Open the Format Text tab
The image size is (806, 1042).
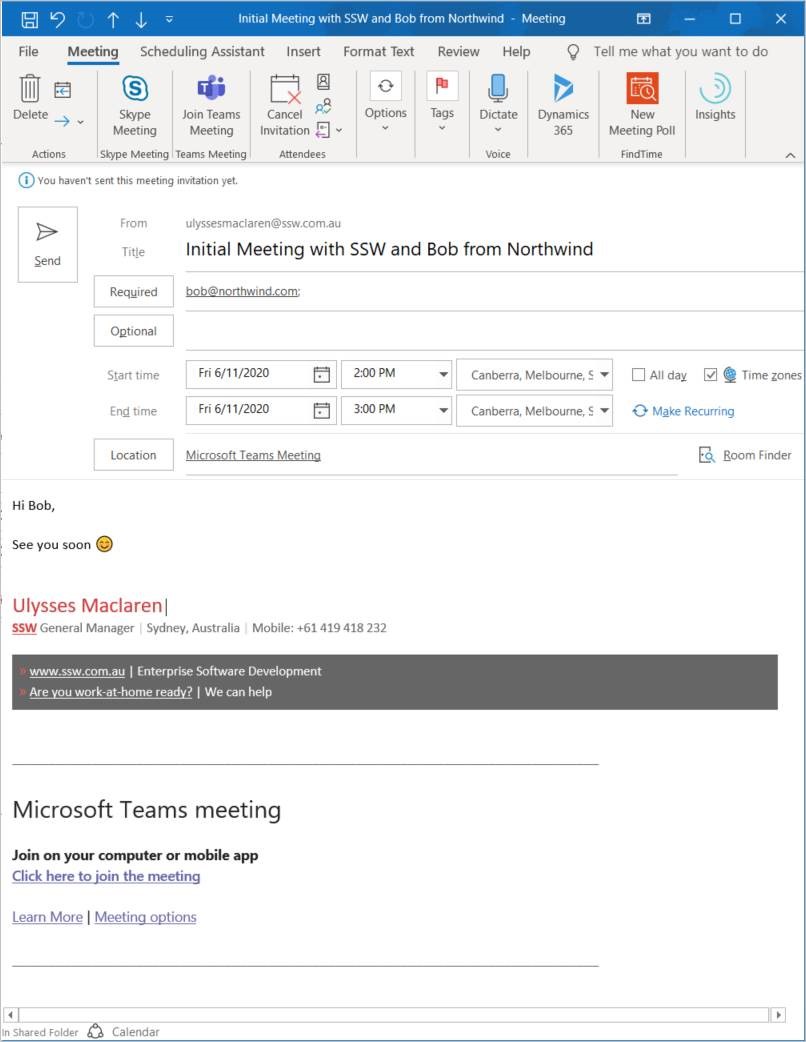(x=379, y=51)
